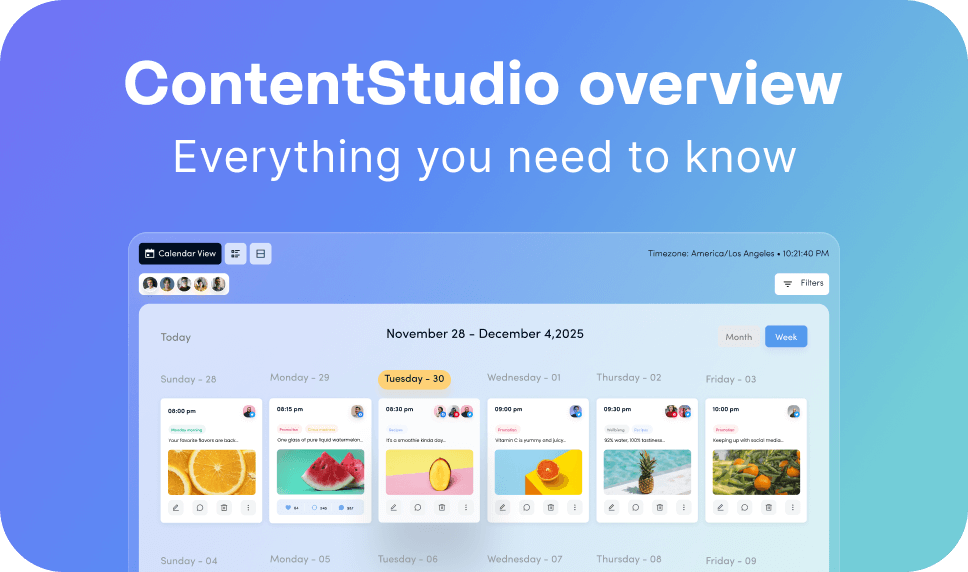The image size is (968, 572).
Task: Jump to Today in the calendar
Action: (x=176, y=338)
